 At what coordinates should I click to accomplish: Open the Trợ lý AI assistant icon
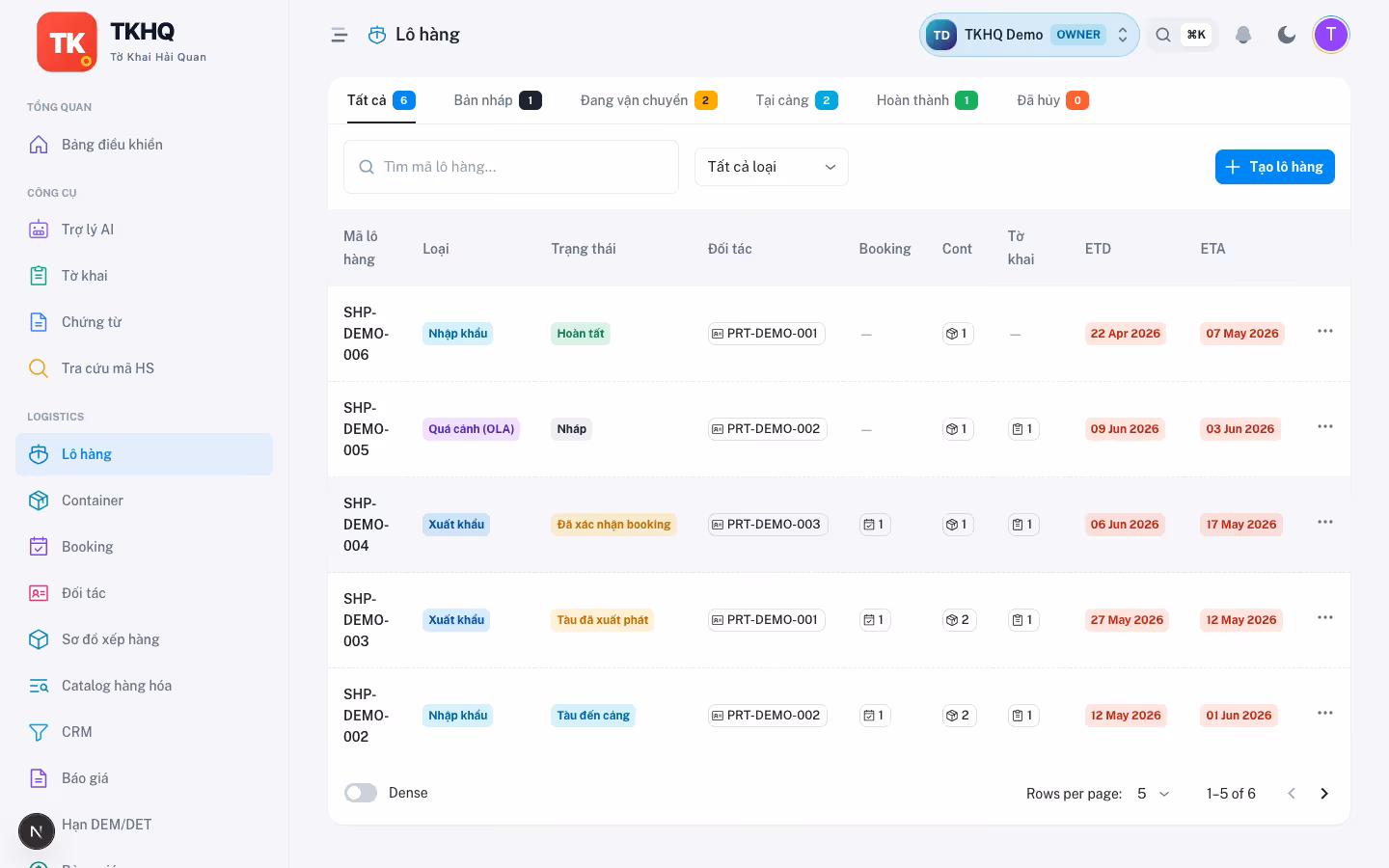(39, 230)
